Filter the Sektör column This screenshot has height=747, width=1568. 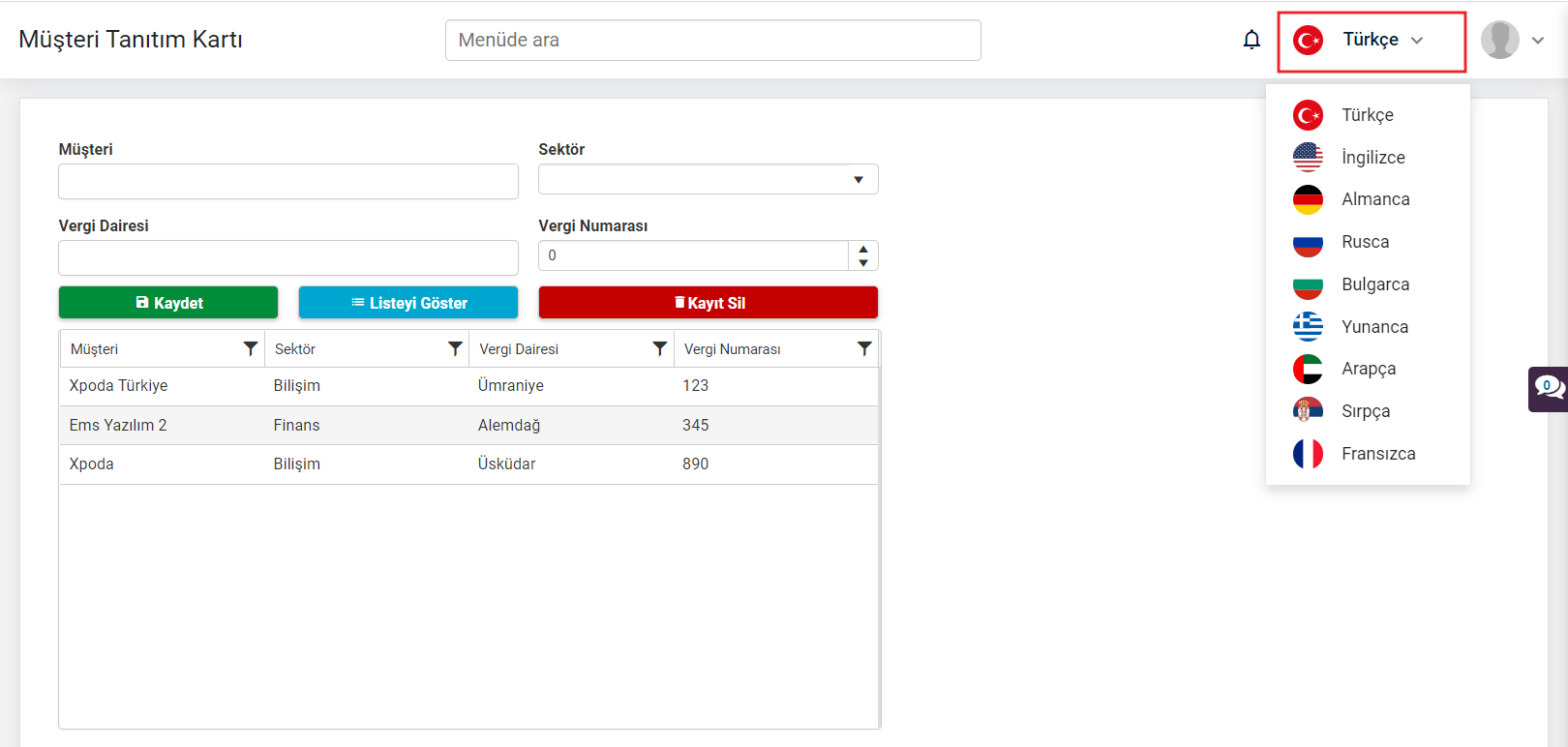coord(455,348)
